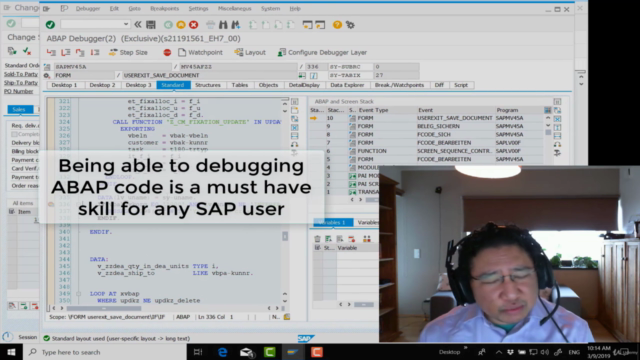The width and height of the screenshot is (640, 360).
Task: Click the Create New Session icon
Action: point(307,25)
